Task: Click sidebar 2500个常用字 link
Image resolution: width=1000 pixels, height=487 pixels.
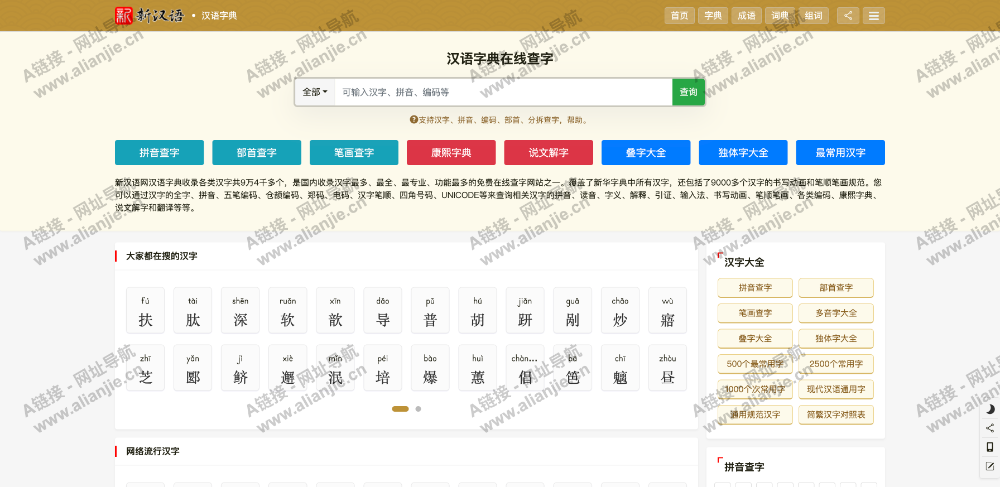Action: click(x=836, y=364)
